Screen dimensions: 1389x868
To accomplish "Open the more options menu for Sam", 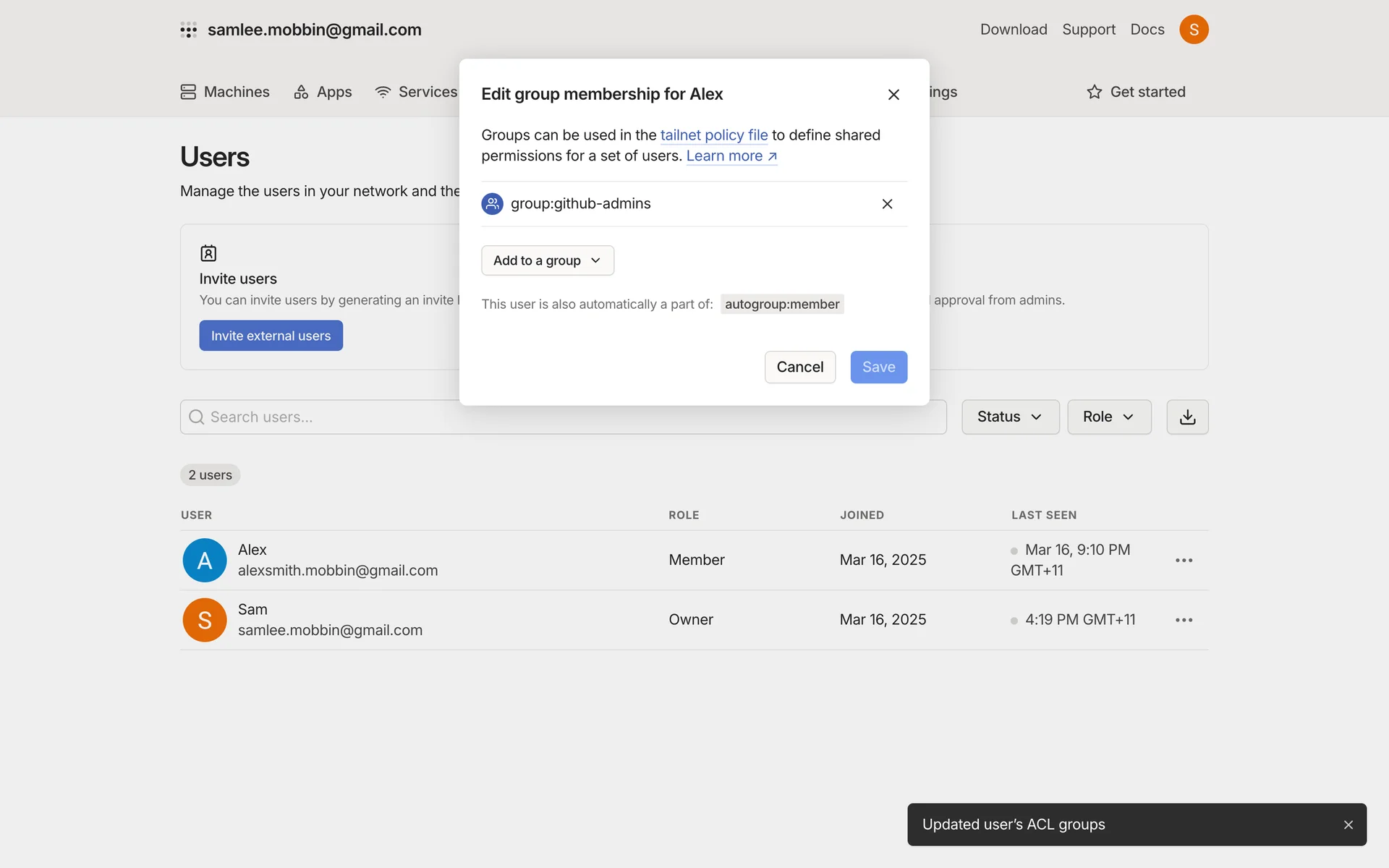I will click(1184, 620).
